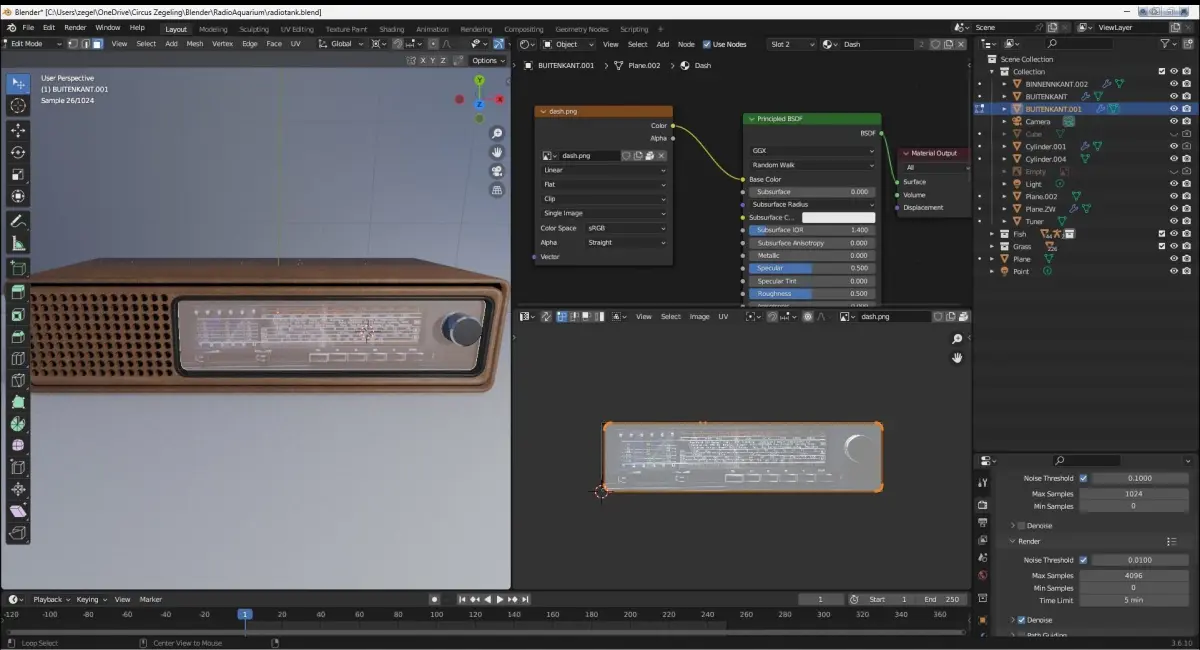Disable render for Tuner camera icon
This screenshot has width=1200, height=650.
pos(1186,221)
